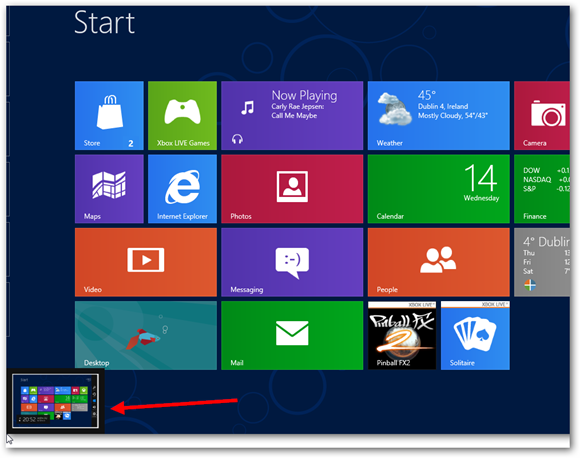The image size is (580, 458).
Task: Click the 'Mostly Cloudy, 54°/43°' text
Action: point(453,116)
